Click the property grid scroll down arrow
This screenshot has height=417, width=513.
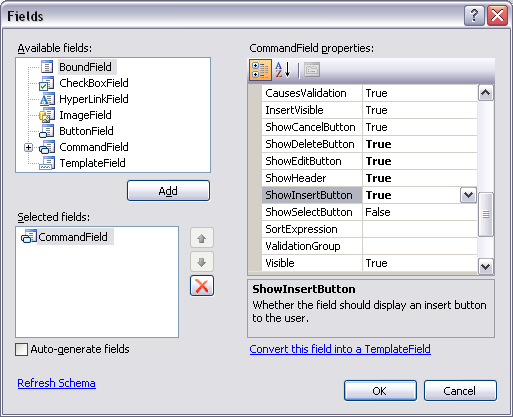coord(486,267)
